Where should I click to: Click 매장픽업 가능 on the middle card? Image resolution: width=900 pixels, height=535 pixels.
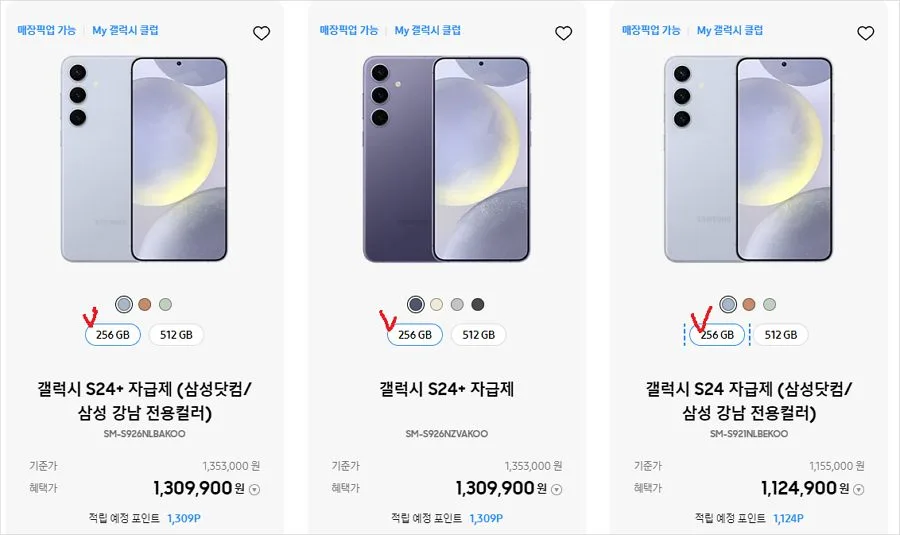coord(349,30)
